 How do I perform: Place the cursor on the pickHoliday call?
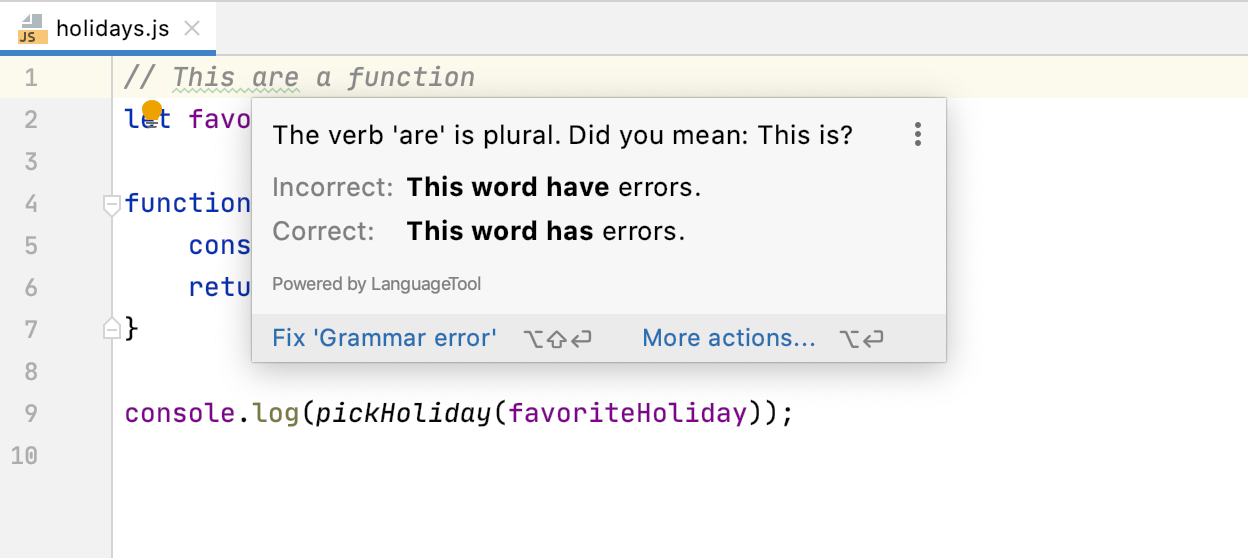coord(402,413)
